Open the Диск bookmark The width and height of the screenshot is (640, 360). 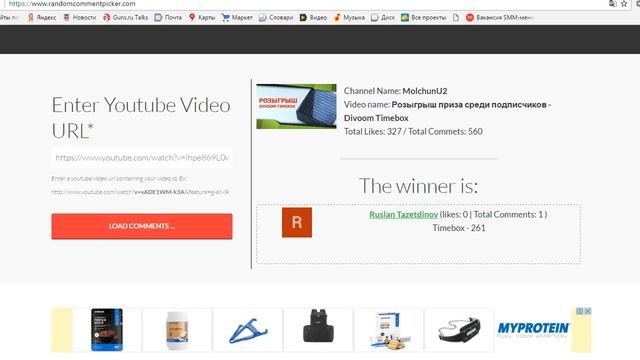coord(383,18)
